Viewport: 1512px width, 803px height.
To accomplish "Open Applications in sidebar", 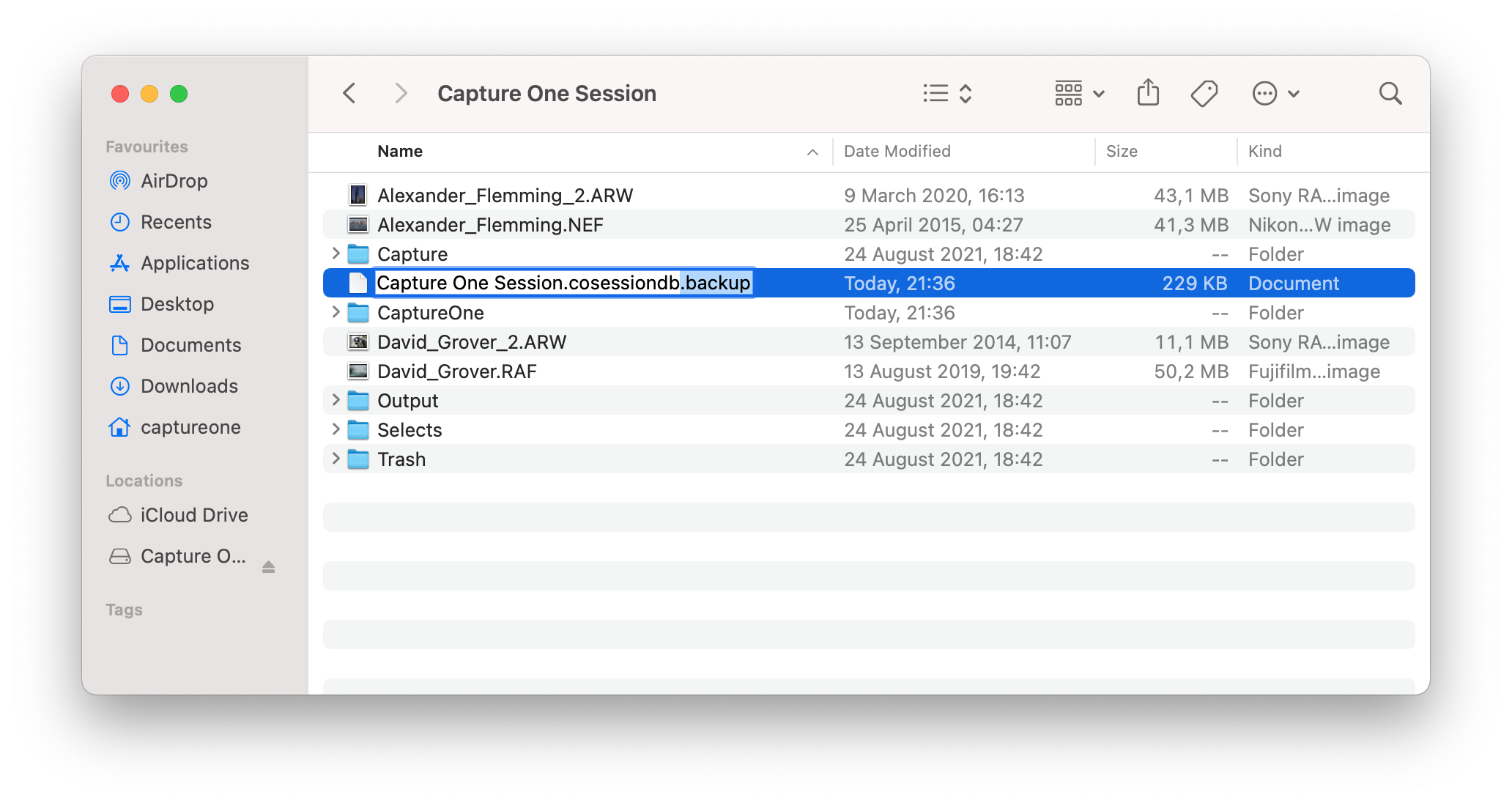I will pyautogui.click(x=195, y=263).
